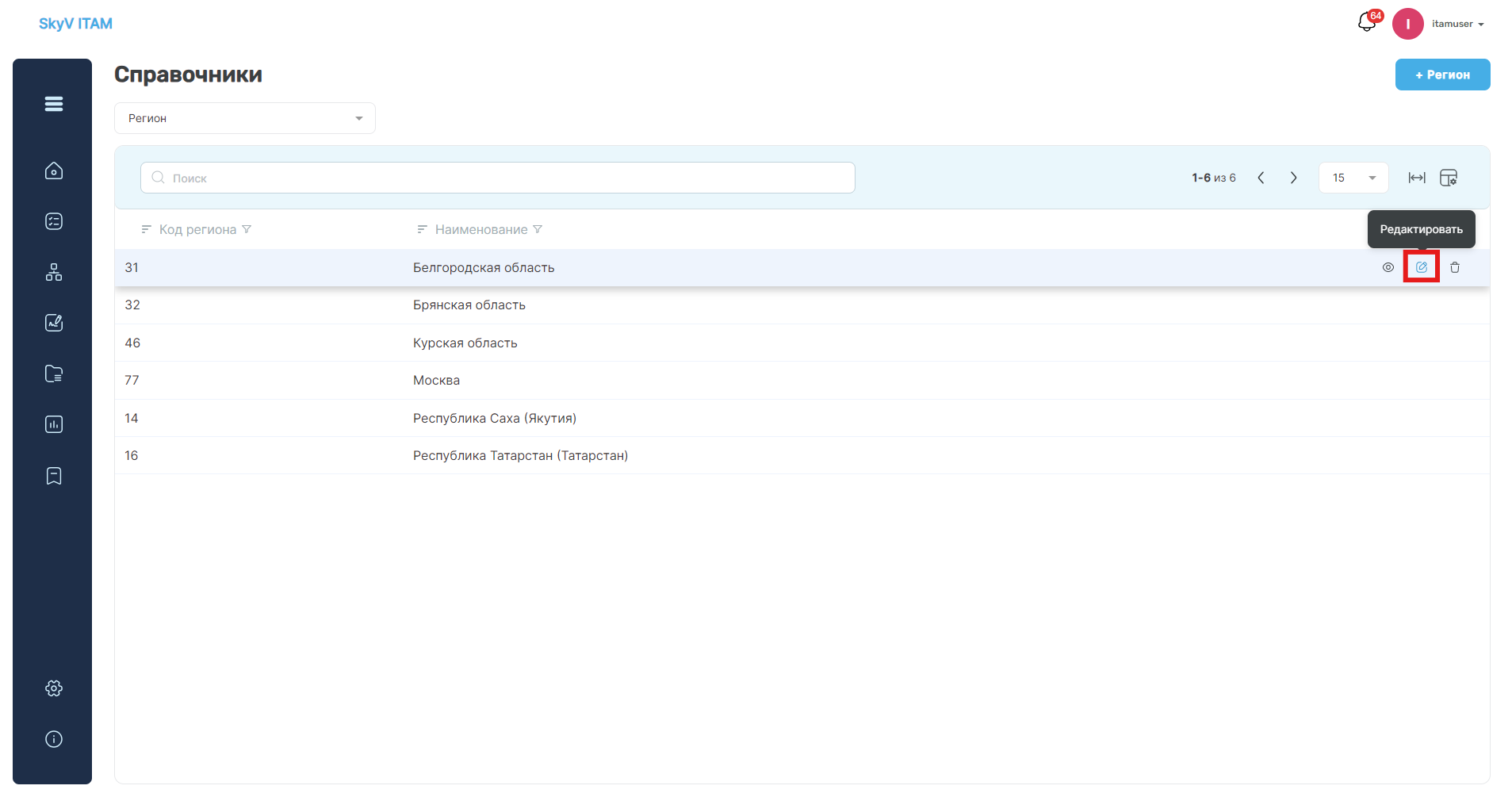Click region code 32 cell
Screen dimensions: 1512x797
132,305
